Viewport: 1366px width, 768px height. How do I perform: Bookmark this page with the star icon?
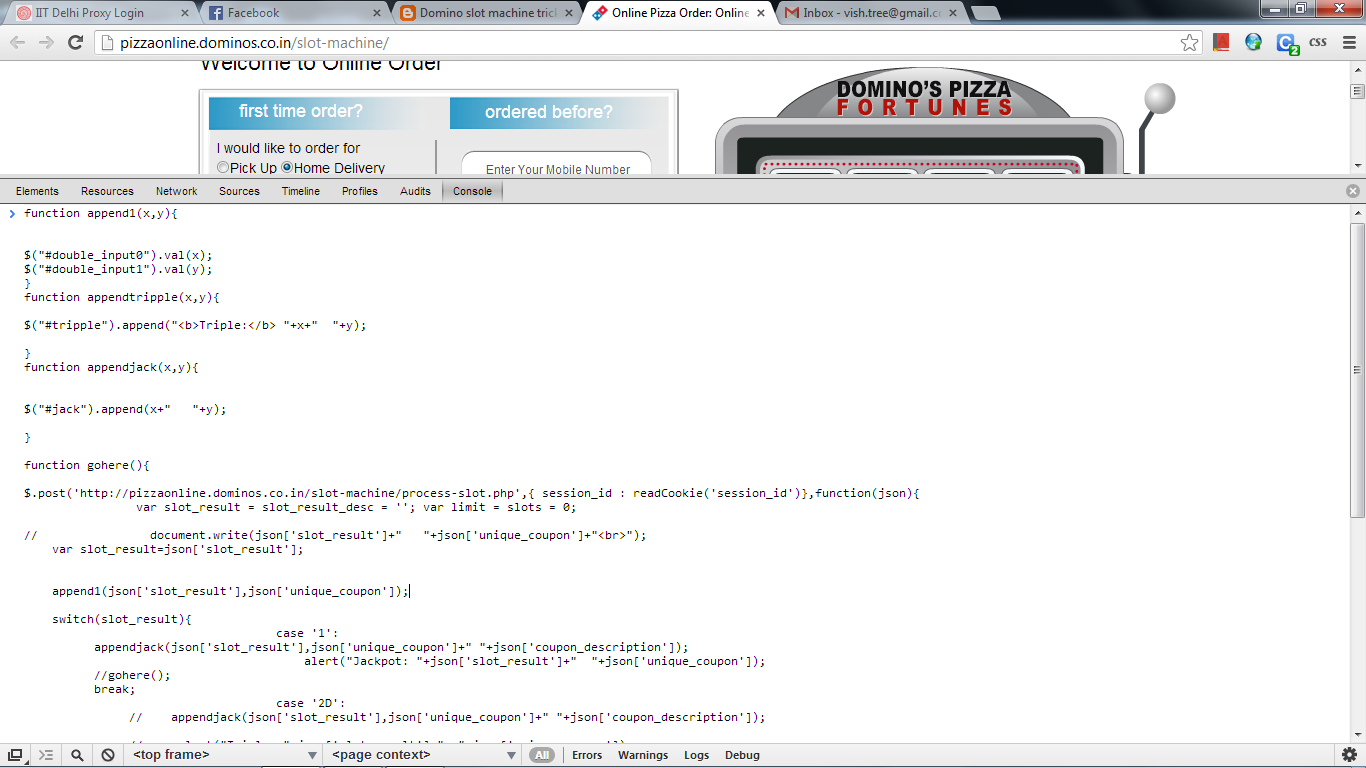pos(1189,42)
